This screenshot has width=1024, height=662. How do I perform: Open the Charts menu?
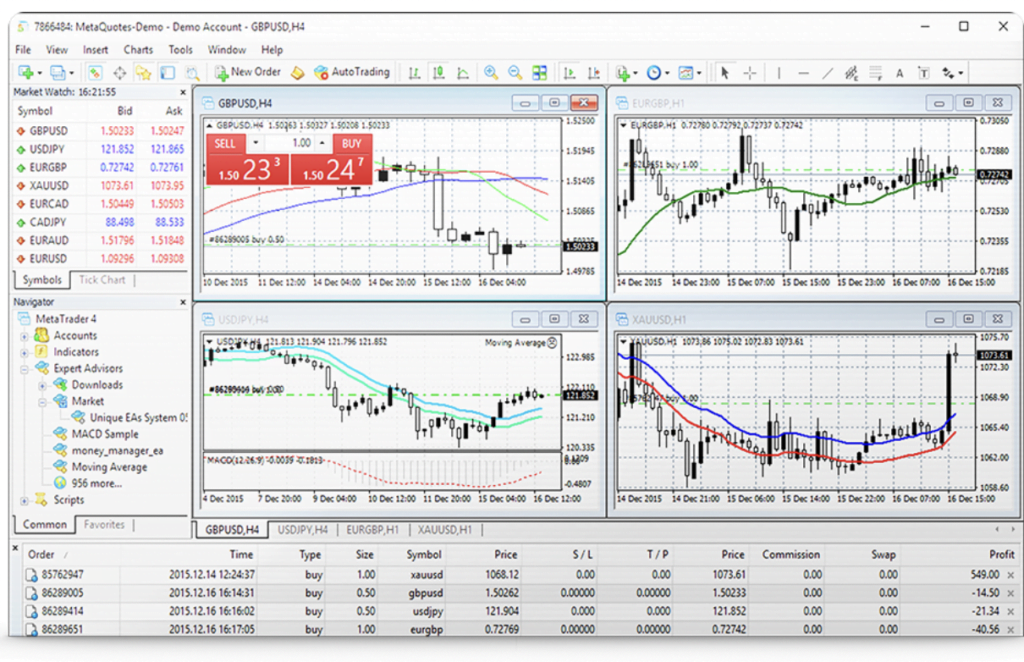coord(138,50)
